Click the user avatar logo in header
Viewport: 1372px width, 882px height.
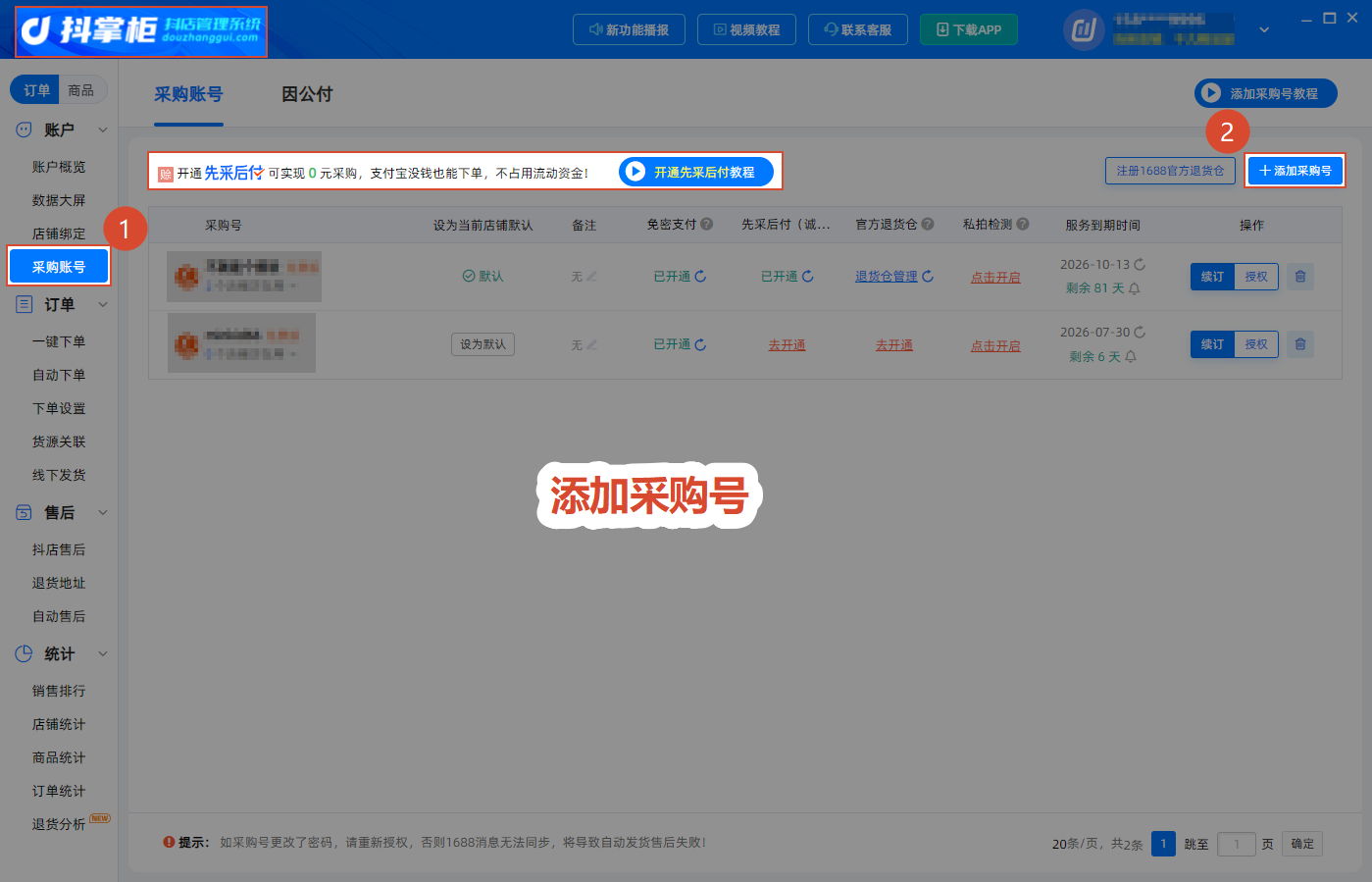coord(1084,30)
